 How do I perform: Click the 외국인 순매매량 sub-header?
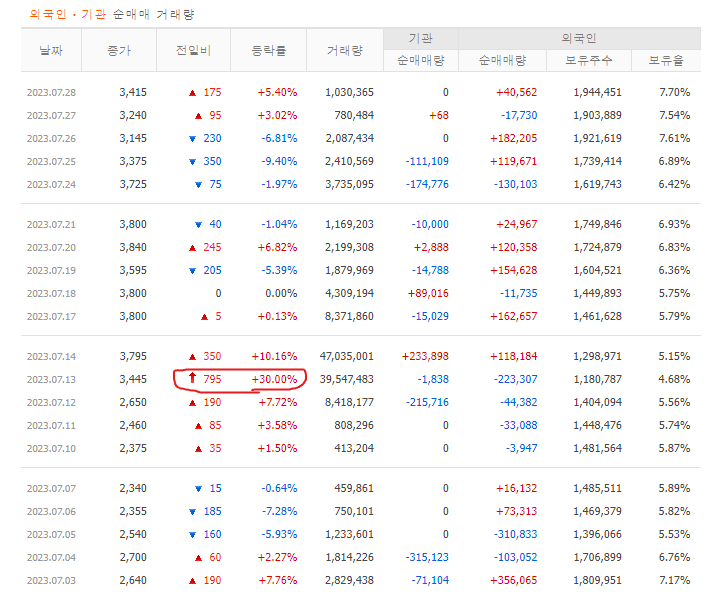coord(502,61)
